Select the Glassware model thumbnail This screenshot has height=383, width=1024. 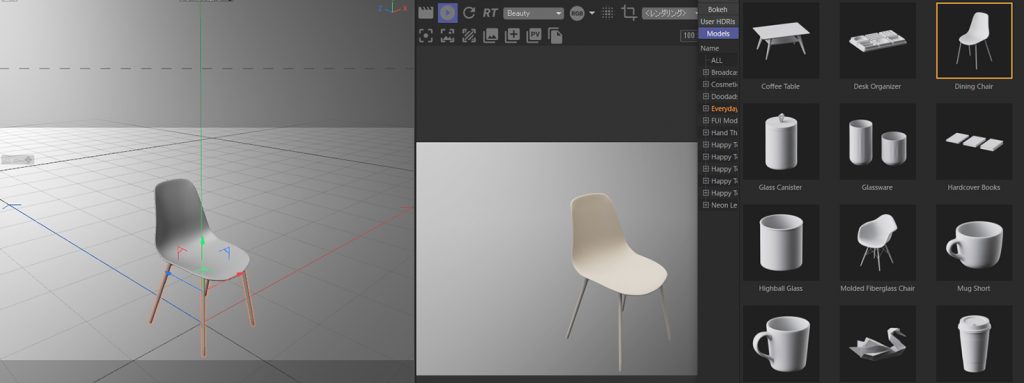point(877,141)
